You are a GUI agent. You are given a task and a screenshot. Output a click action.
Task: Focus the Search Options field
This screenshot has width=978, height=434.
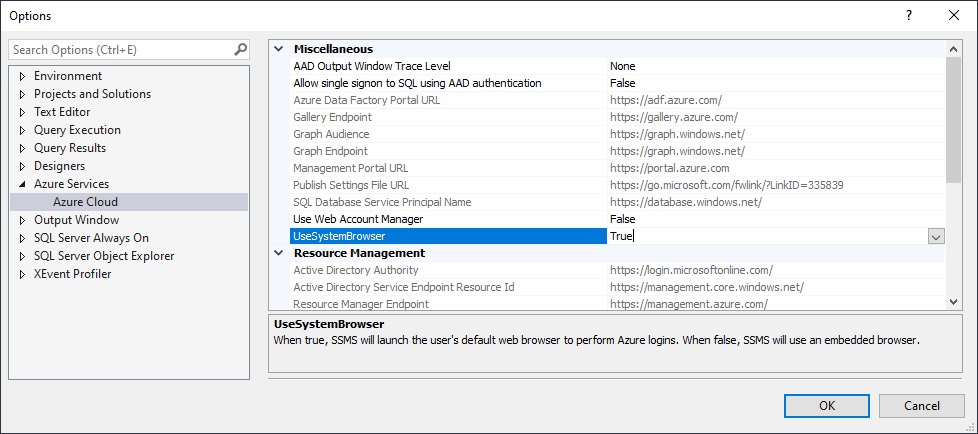[122, 49]
